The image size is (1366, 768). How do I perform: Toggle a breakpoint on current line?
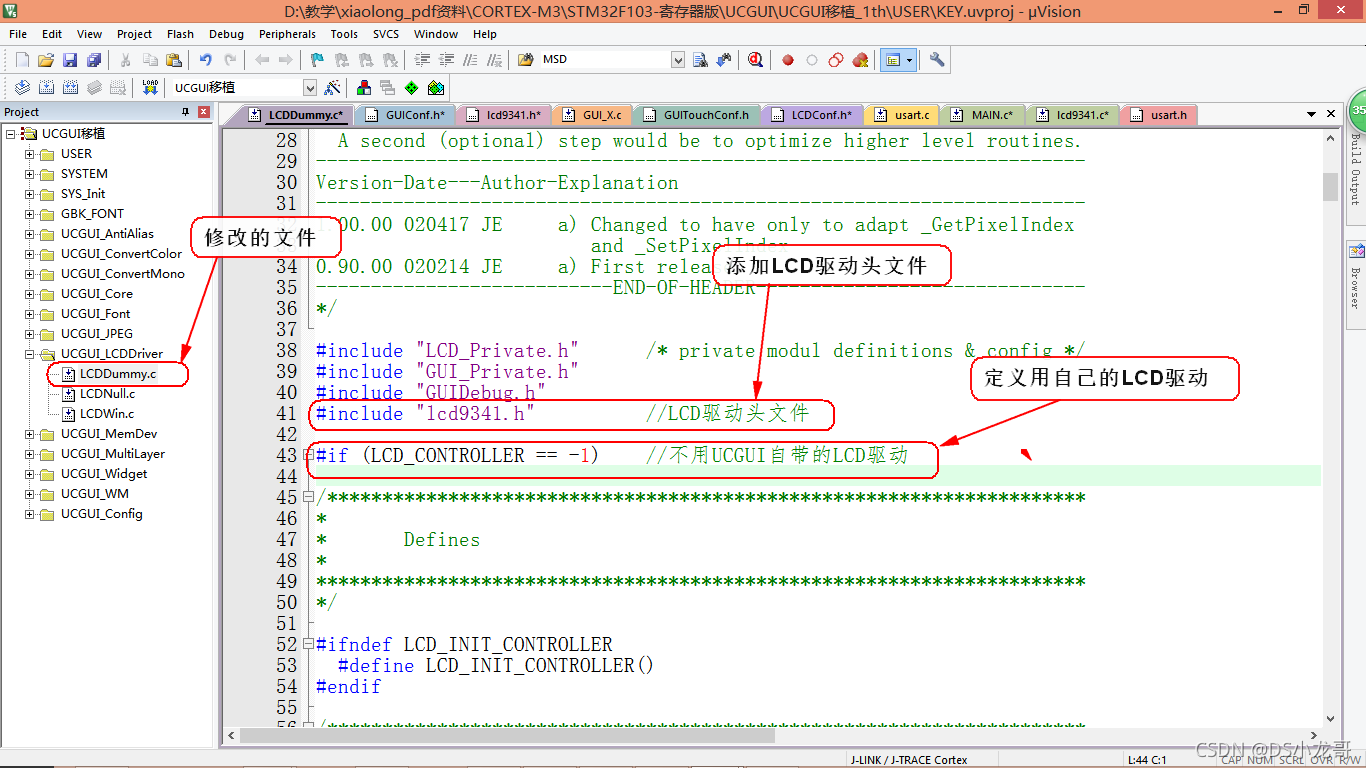click(788, 60)
